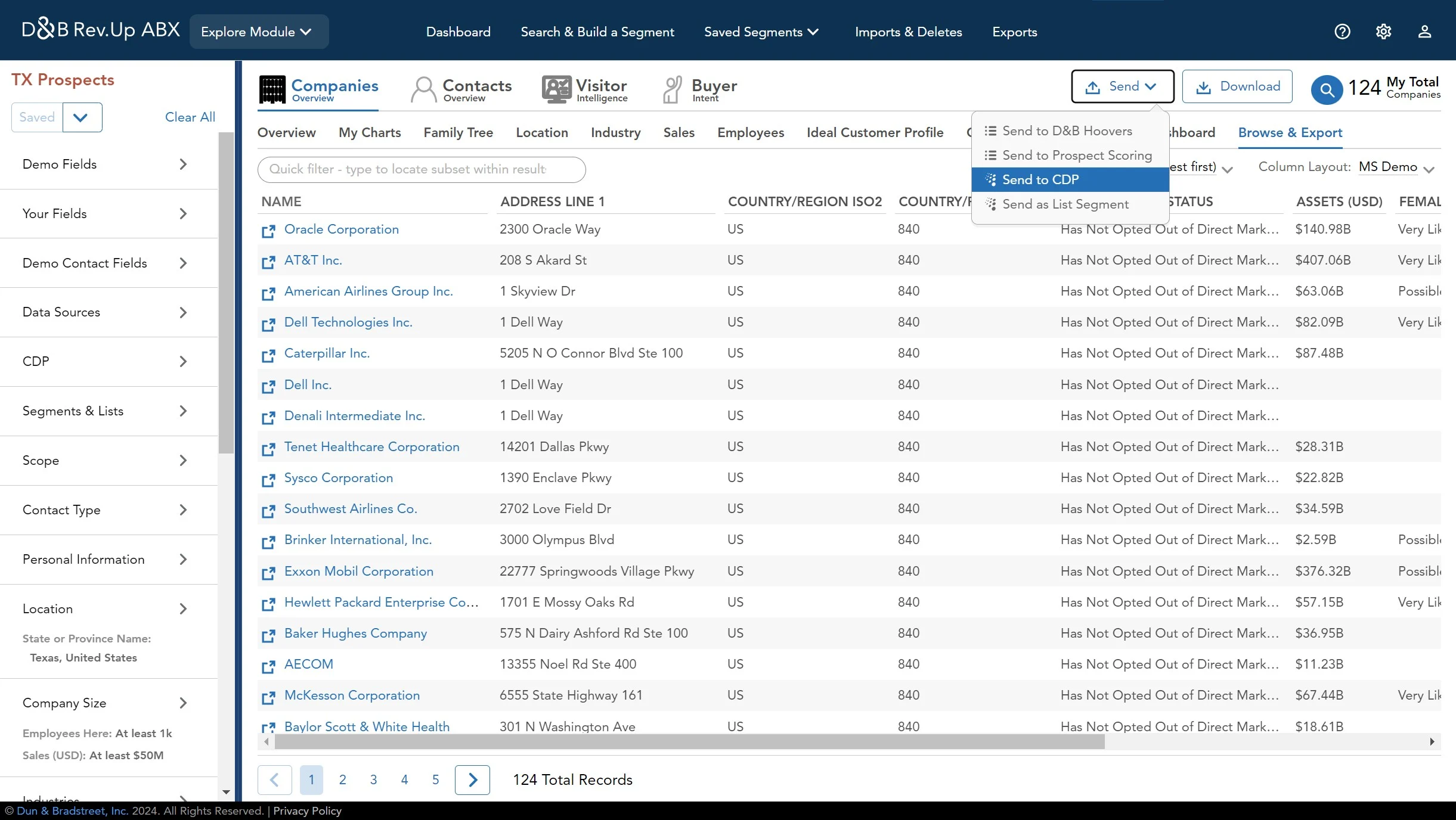Click the Companies Overview building icon
The image size is (1456, 820).
(272, 90)
